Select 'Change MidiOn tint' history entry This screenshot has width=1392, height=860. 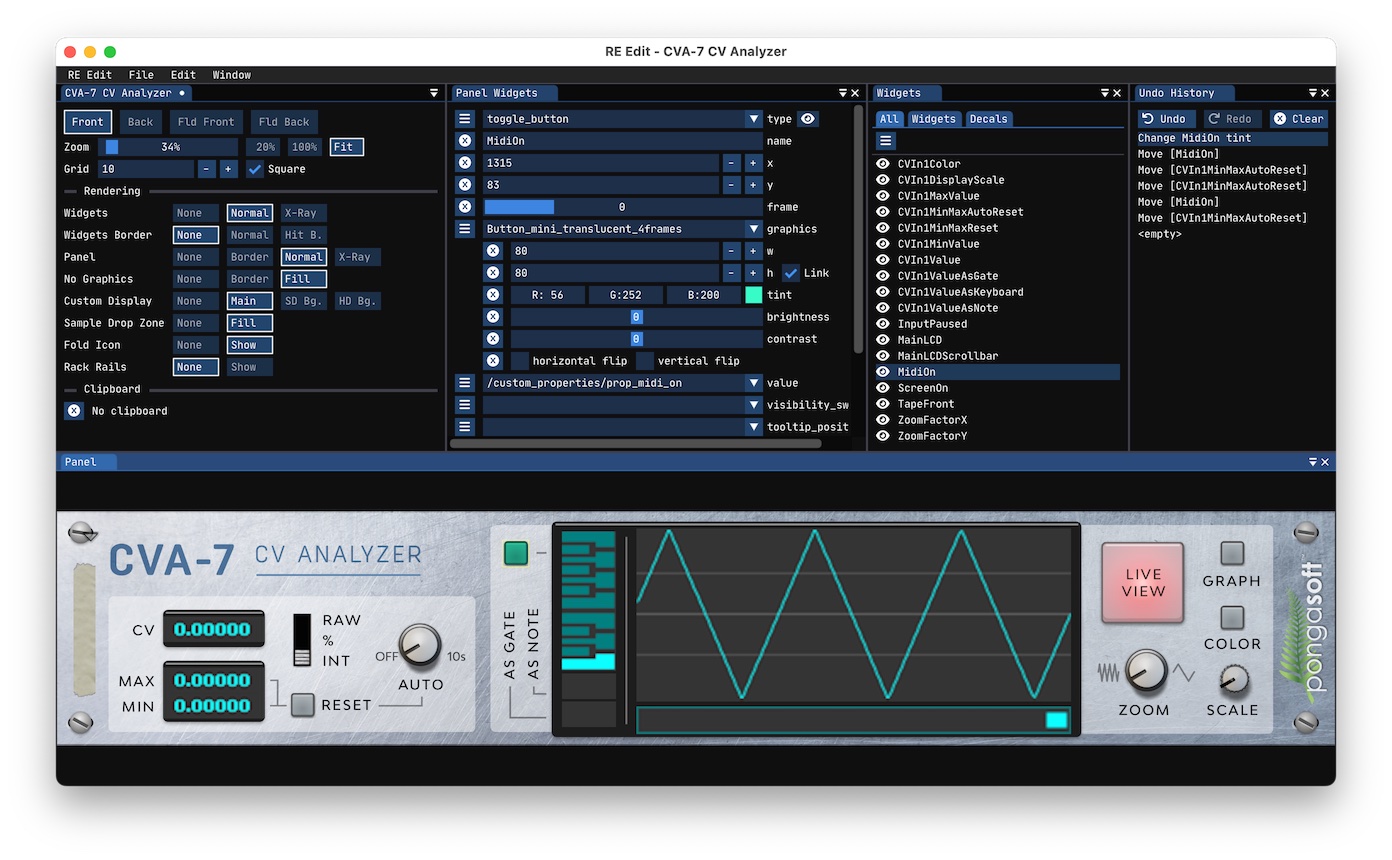(1232, 138)
